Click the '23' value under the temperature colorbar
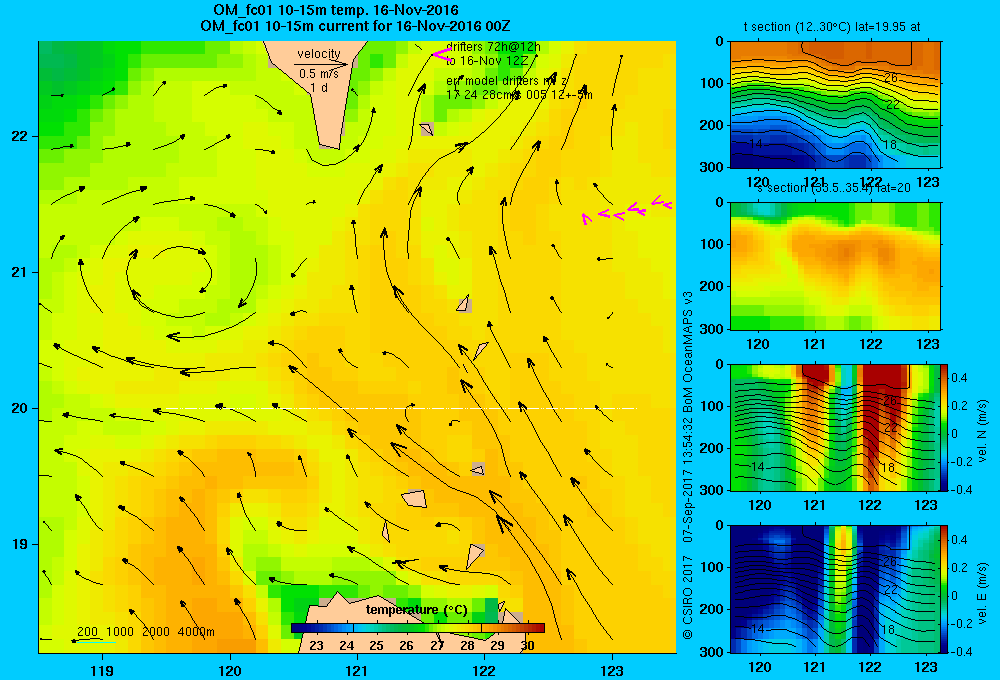This screenshot has width=1000, height=680. coord(316,646)
